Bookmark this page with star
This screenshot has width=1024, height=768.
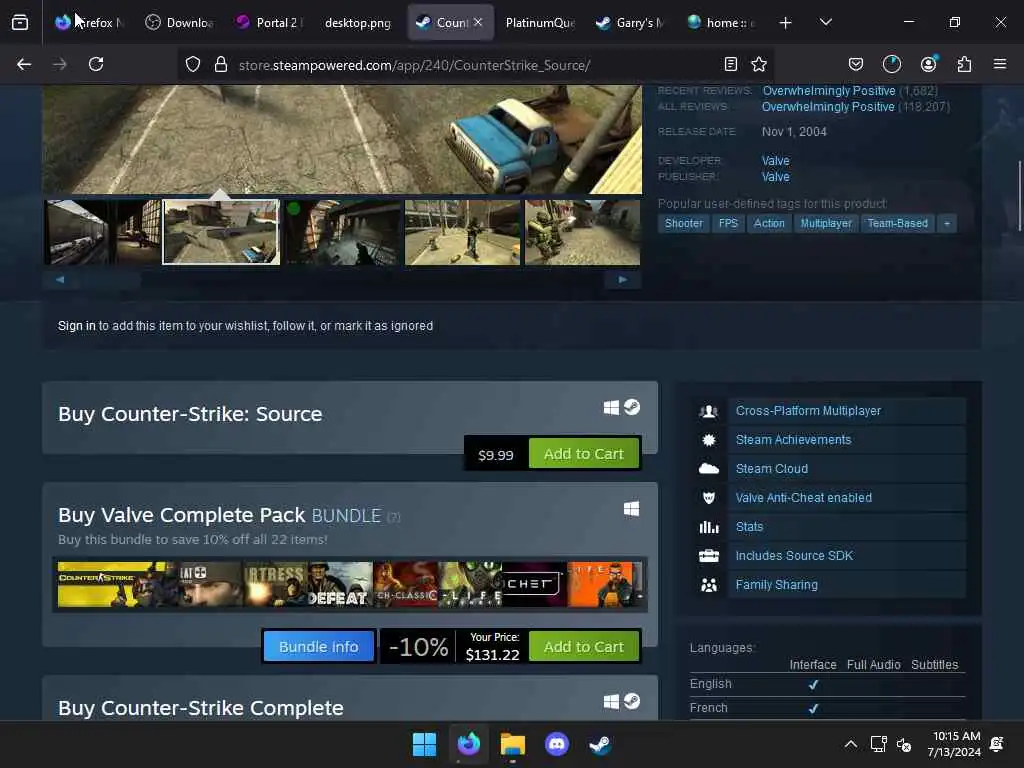click(x=759, y=64)
